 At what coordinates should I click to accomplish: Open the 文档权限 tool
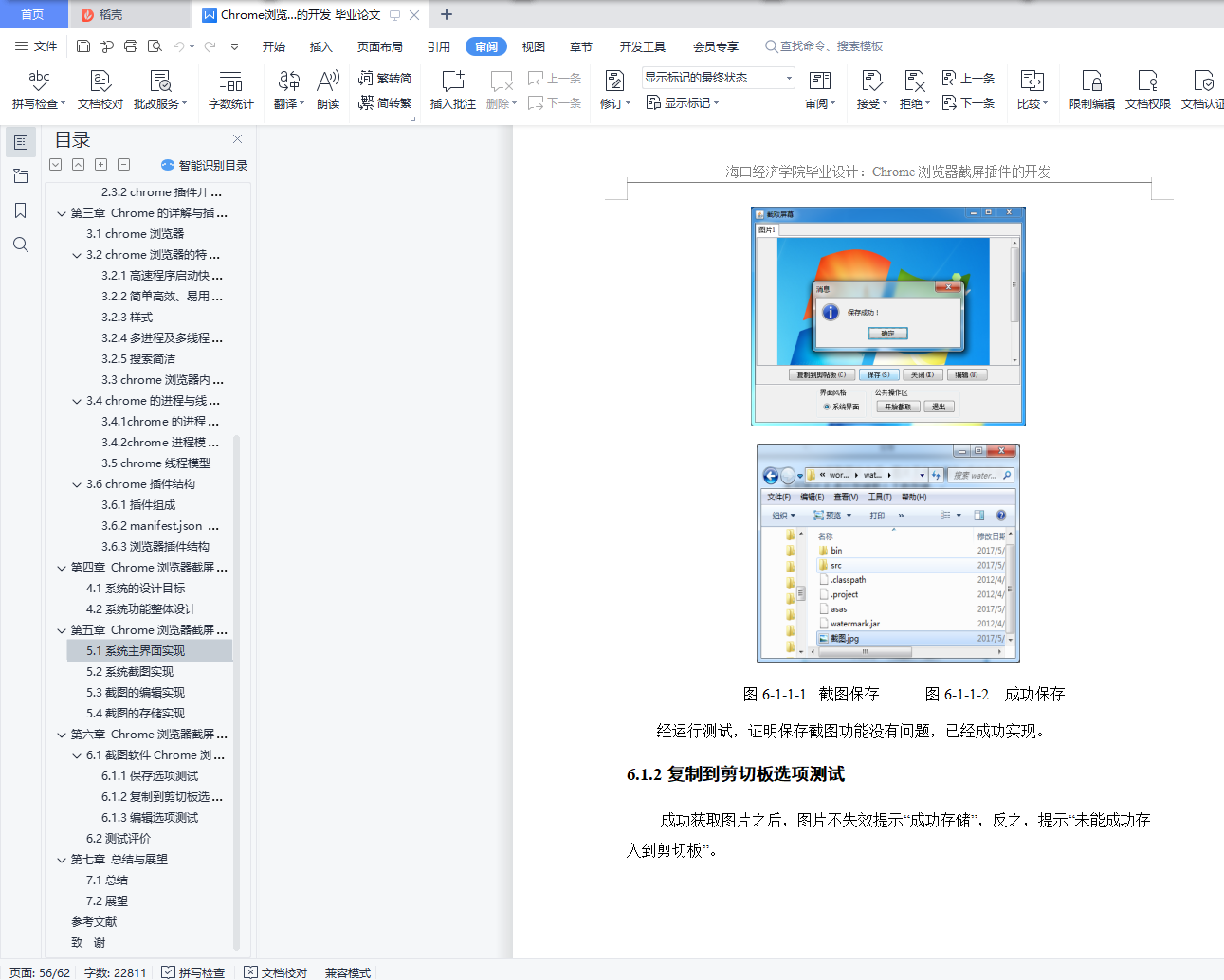coord(1148,90)
